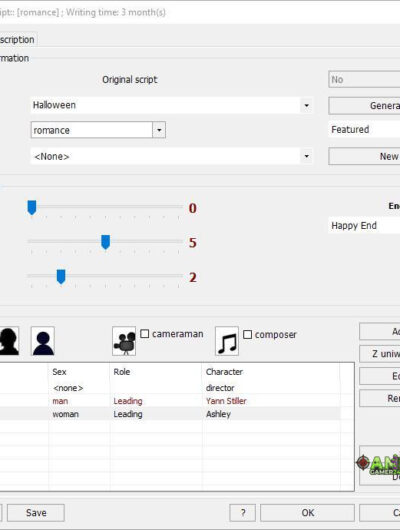
Task: Click the Save button
Action: 36,513
